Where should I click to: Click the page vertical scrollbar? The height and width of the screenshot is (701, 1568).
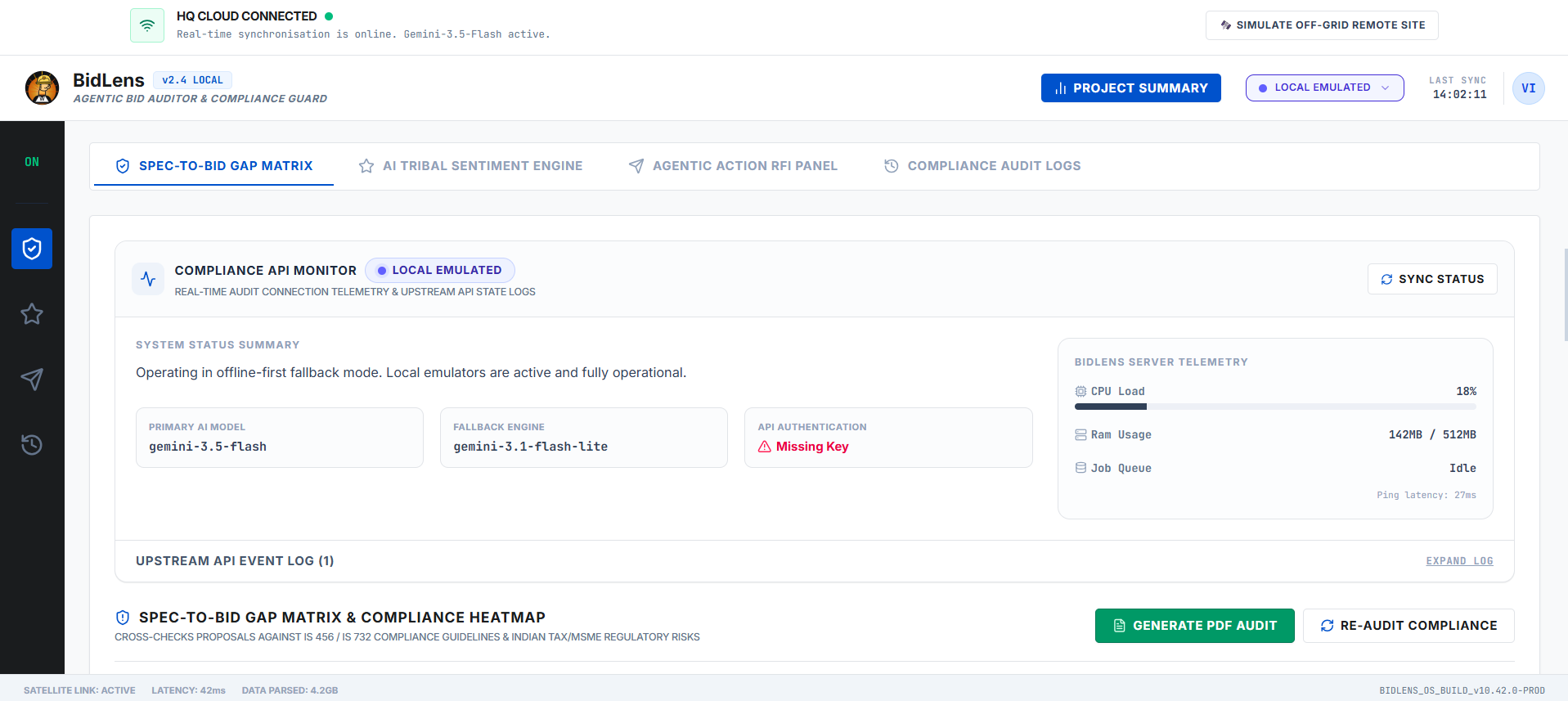pyautogui.click(x=1565, y=294)
